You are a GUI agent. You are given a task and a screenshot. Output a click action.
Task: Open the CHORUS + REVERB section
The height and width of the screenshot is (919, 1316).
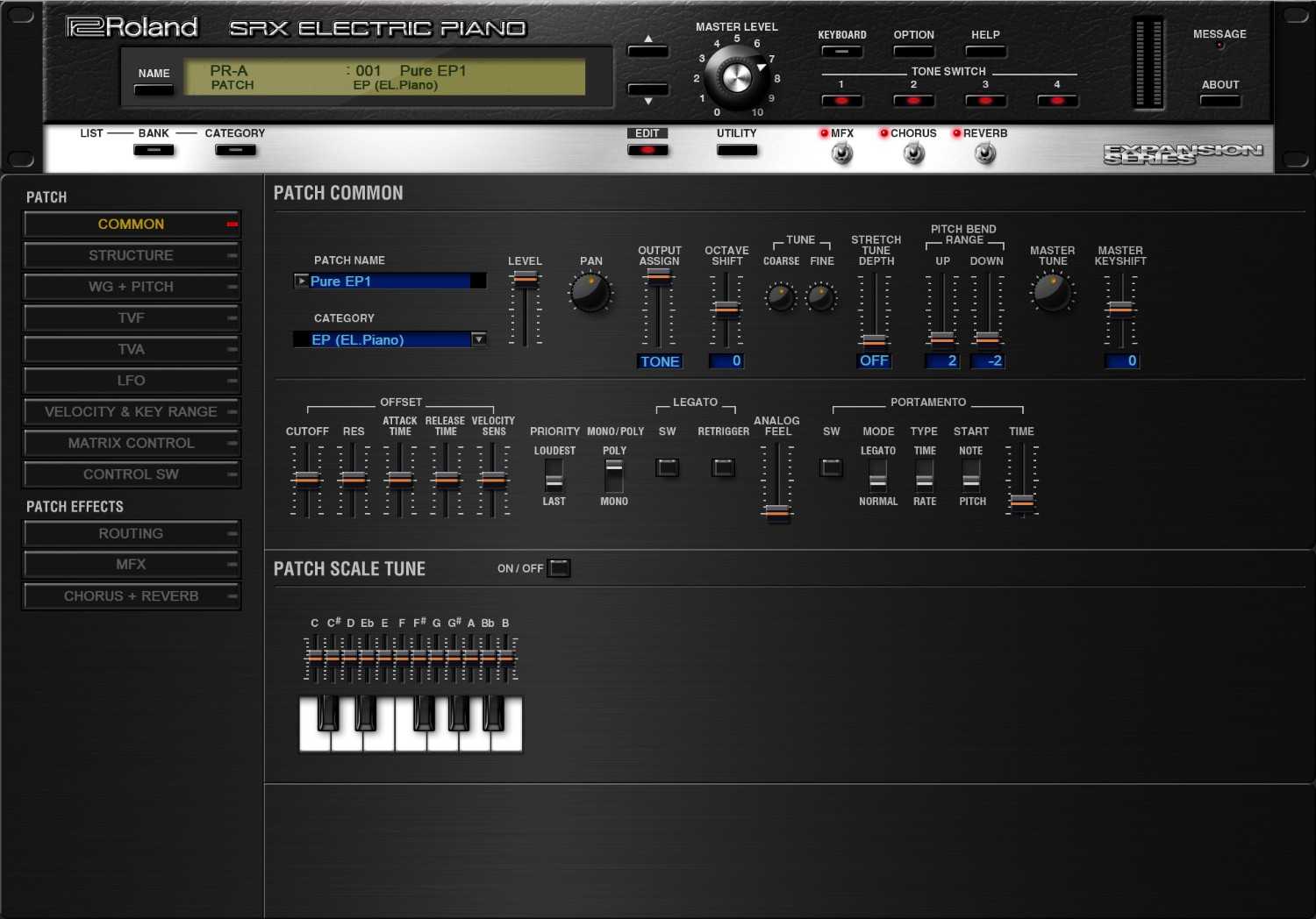(x=132, y=595)
